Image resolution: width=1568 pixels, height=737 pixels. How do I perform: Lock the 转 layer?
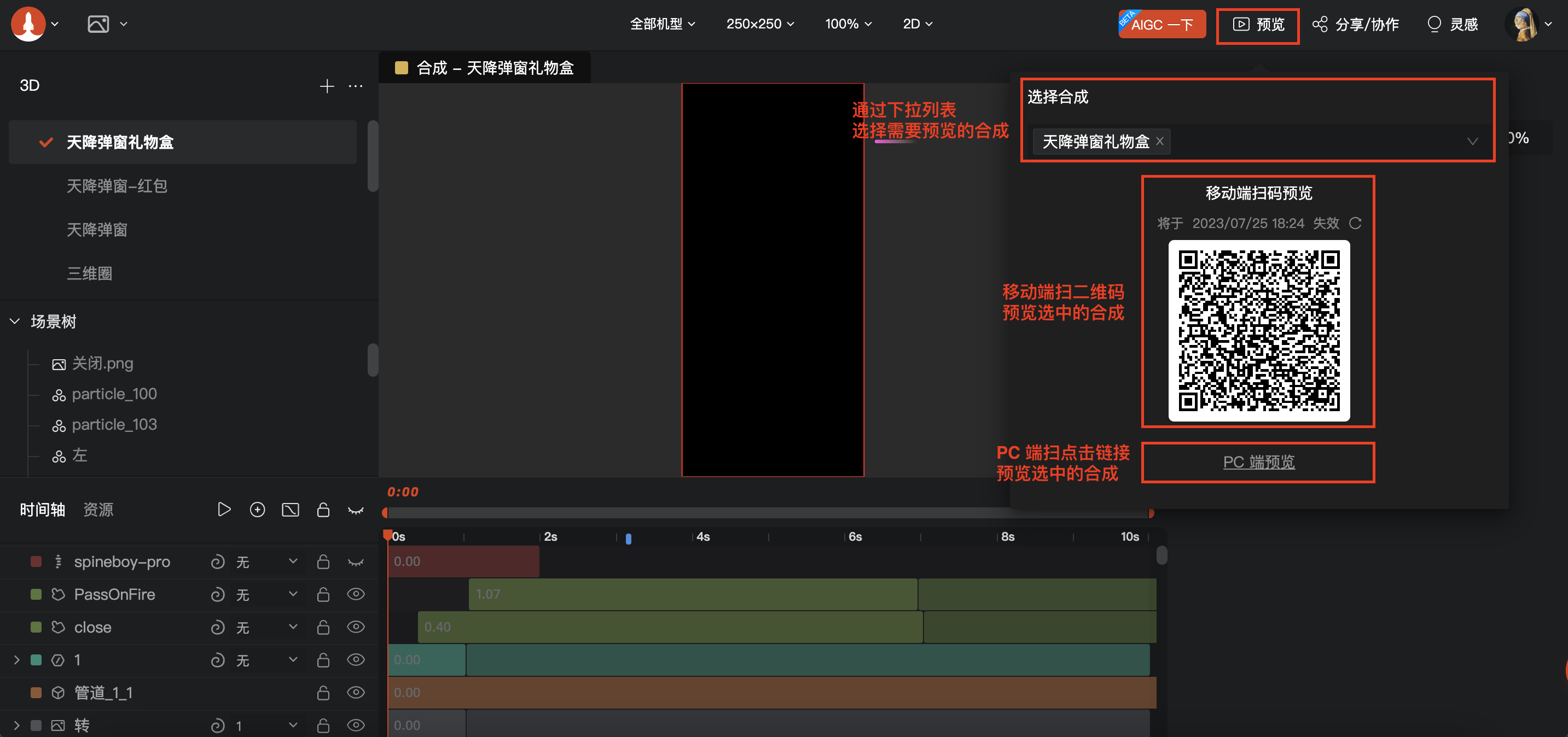tap(323, 726)
